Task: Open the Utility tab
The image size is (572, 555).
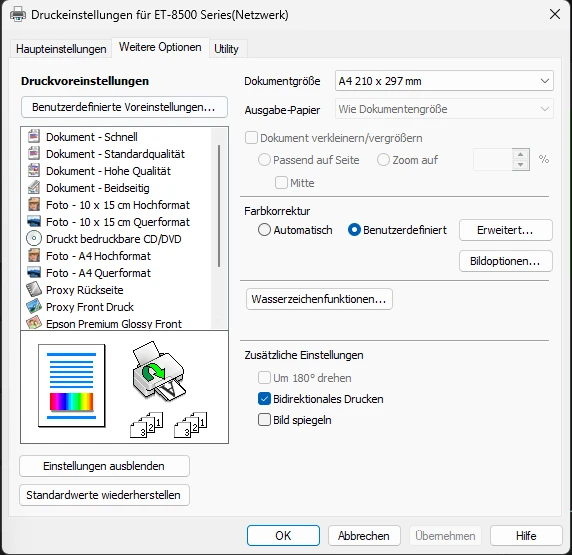Action: coord(226,49)
